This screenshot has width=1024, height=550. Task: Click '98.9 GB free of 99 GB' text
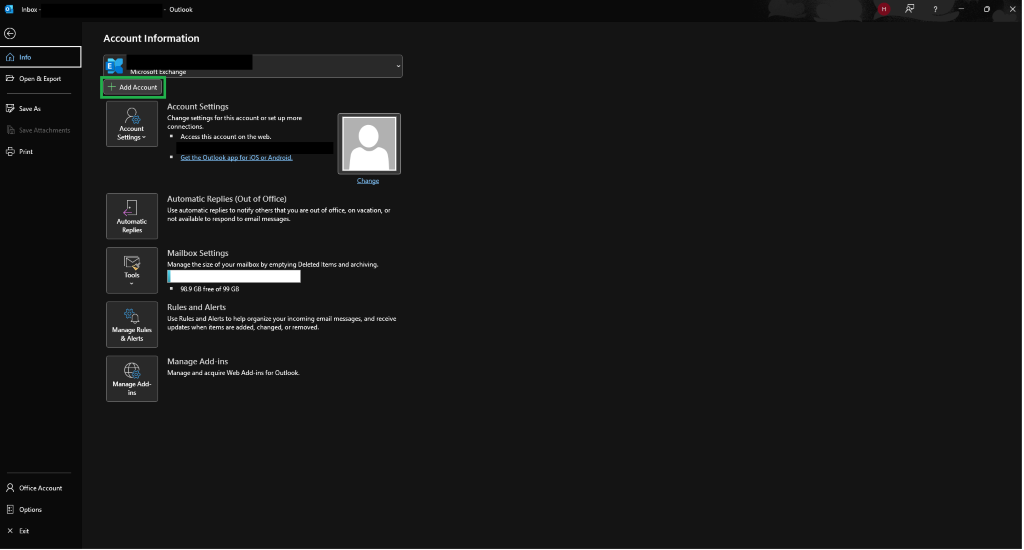click(210, 289)
